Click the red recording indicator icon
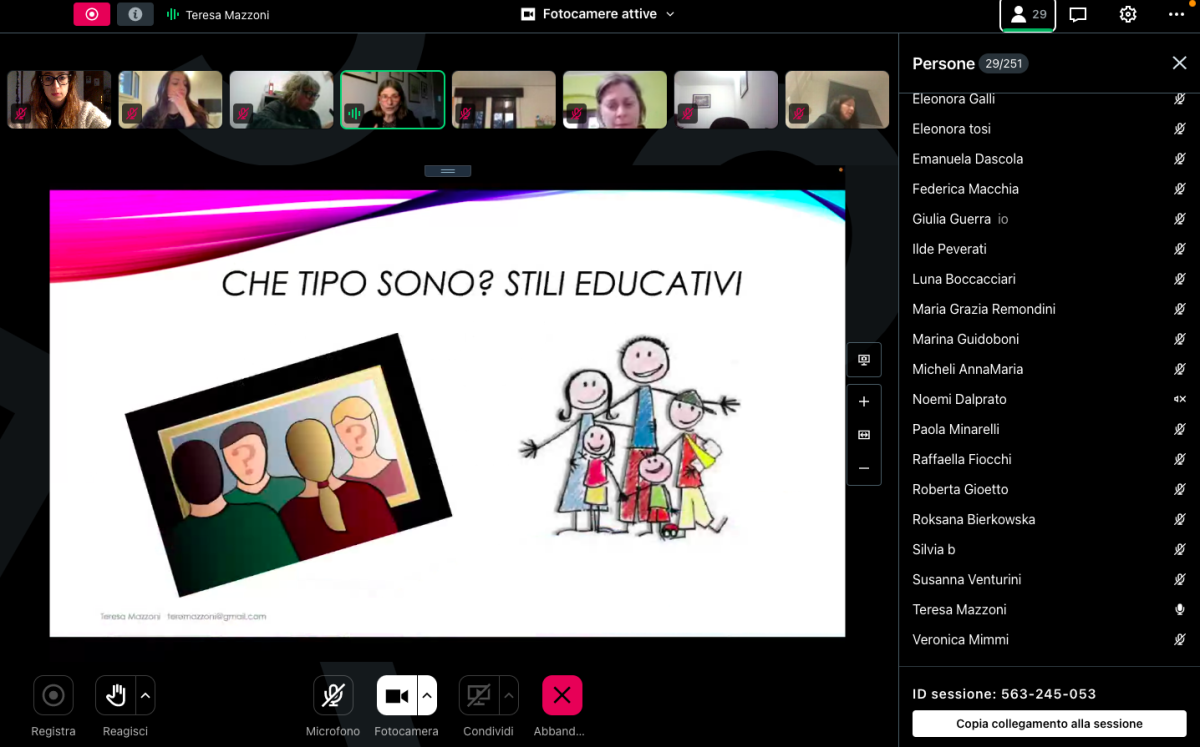This screenshot has height=747, width=1200. 91,14
